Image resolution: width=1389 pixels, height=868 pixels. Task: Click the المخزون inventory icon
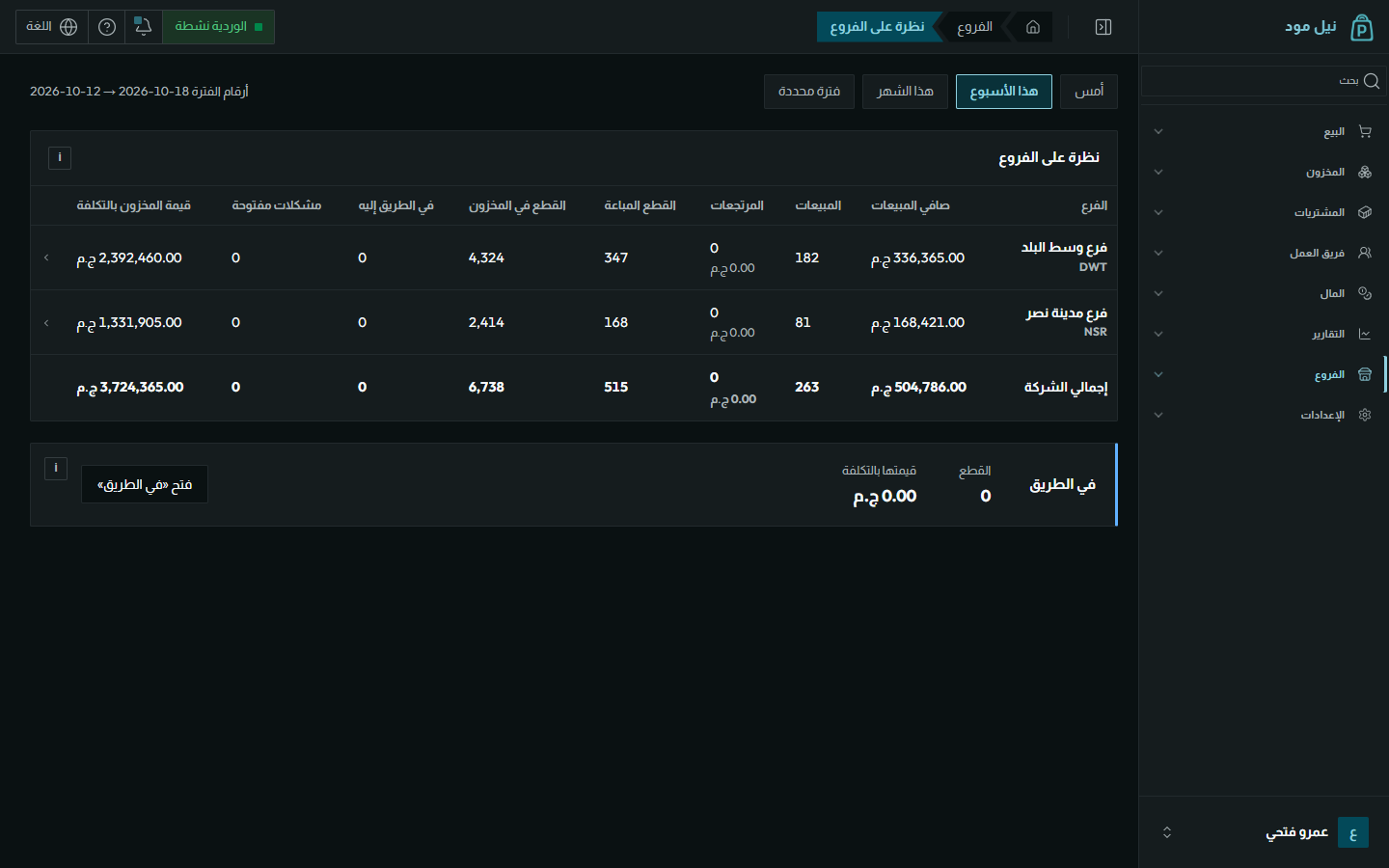click(1365, 172)
